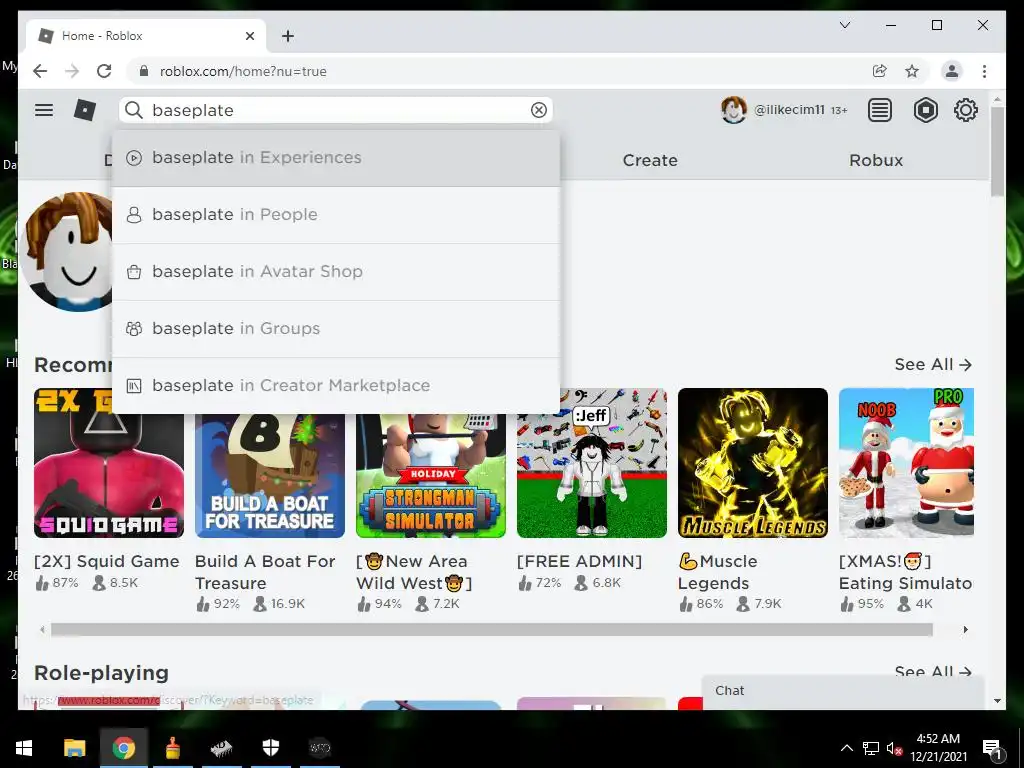Close the Home - Roblox tab
1024x768 pixels.
(x=249, y=36)
